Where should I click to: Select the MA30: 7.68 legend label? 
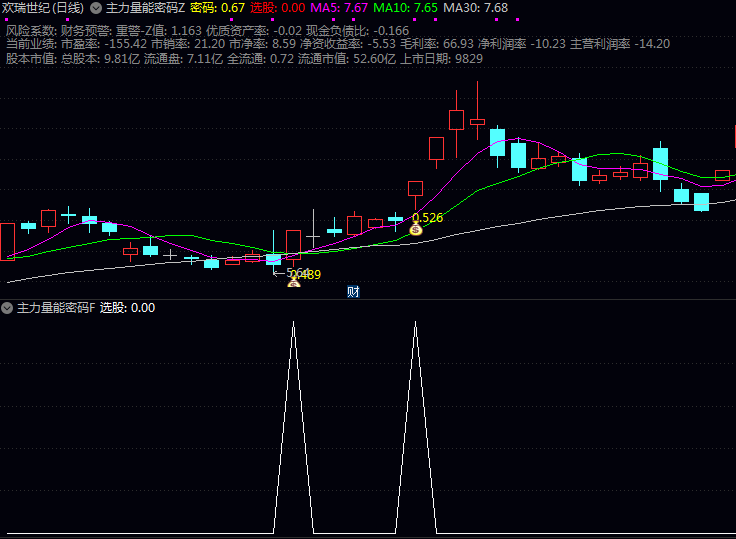(x=475, y=8)
